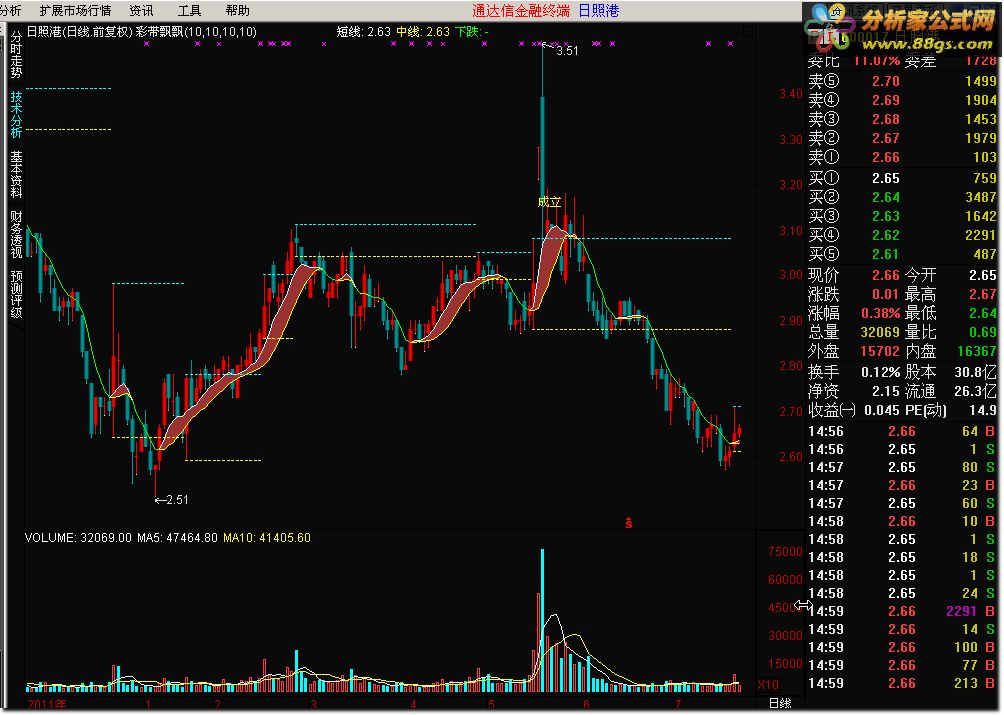Click the 量比 0.69 value

click(983, 332)
